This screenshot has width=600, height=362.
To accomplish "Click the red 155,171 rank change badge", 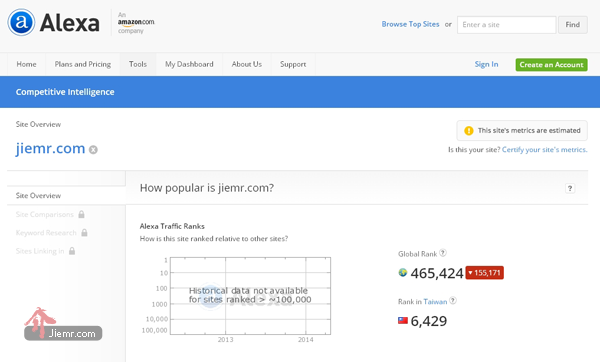I will [x=484, y=273].
